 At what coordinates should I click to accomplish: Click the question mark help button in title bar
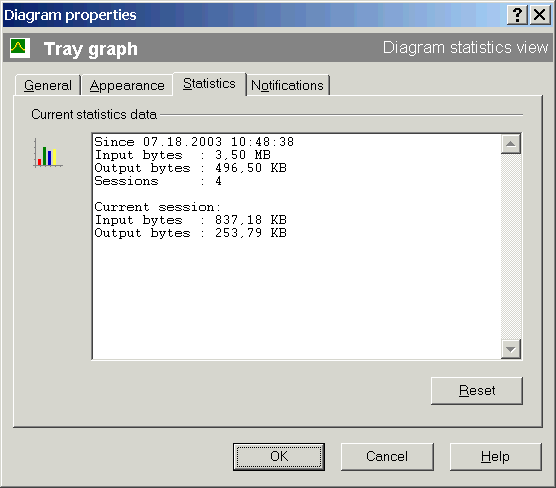[x=517, y=15]
